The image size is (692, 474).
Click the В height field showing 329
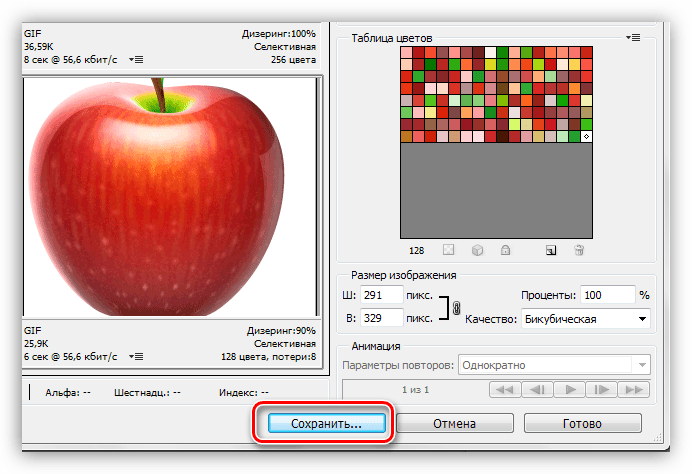tap(382, 318)
